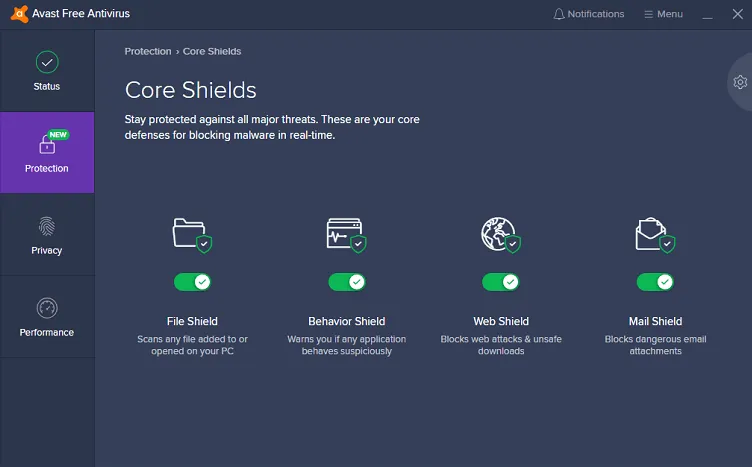Screen dimensions: 752x467
Task: Switch to the Performance tab label
Action: click(x=47, y=332)
